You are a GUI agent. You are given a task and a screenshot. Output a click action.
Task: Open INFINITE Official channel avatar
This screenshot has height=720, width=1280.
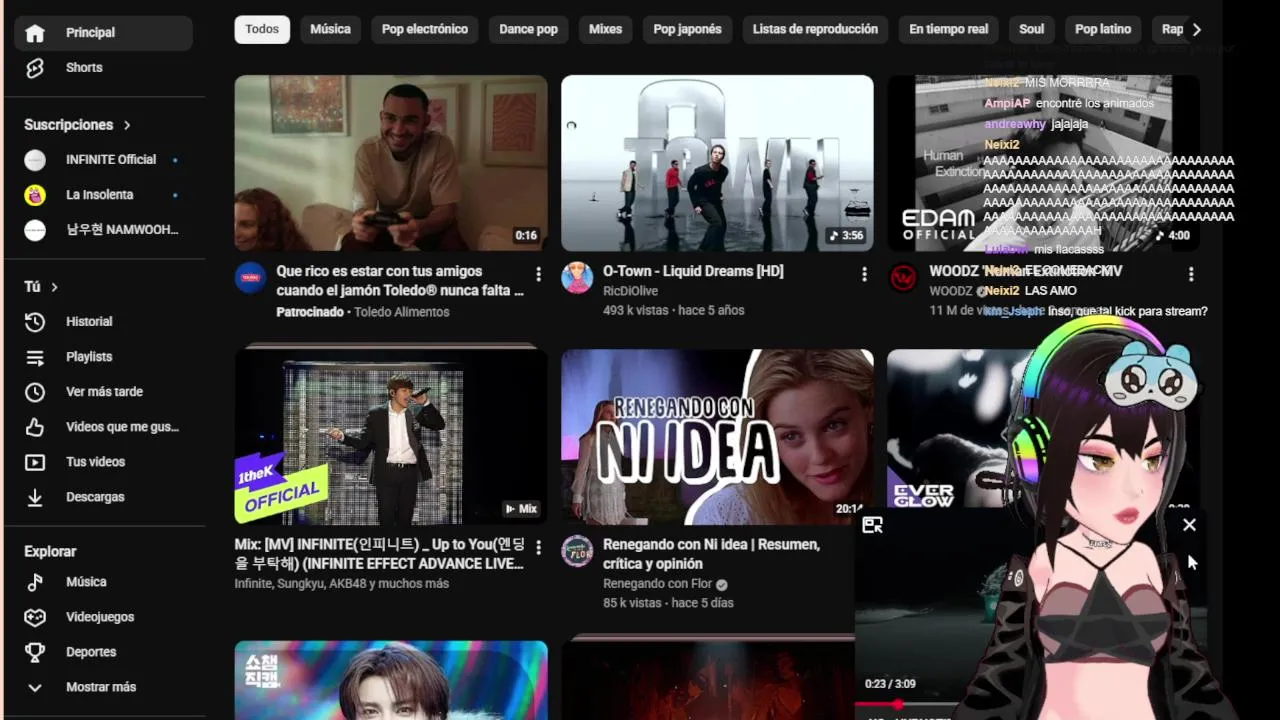point(35,160)
